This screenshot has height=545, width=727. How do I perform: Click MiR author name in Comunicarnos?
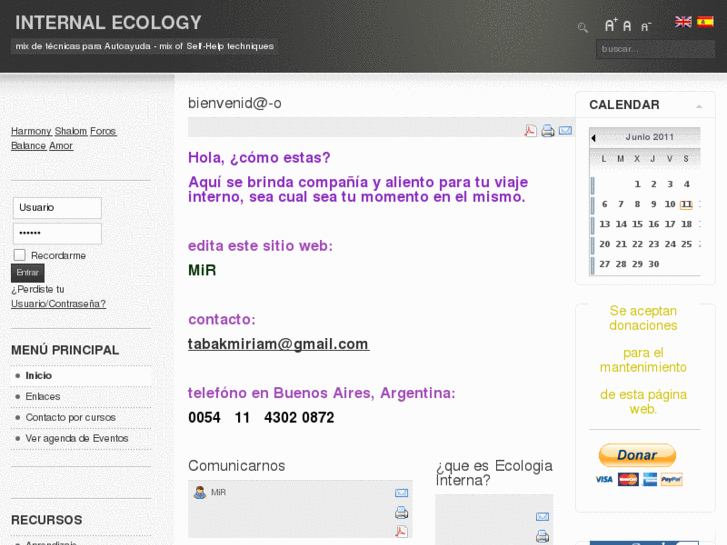(218, 492)
